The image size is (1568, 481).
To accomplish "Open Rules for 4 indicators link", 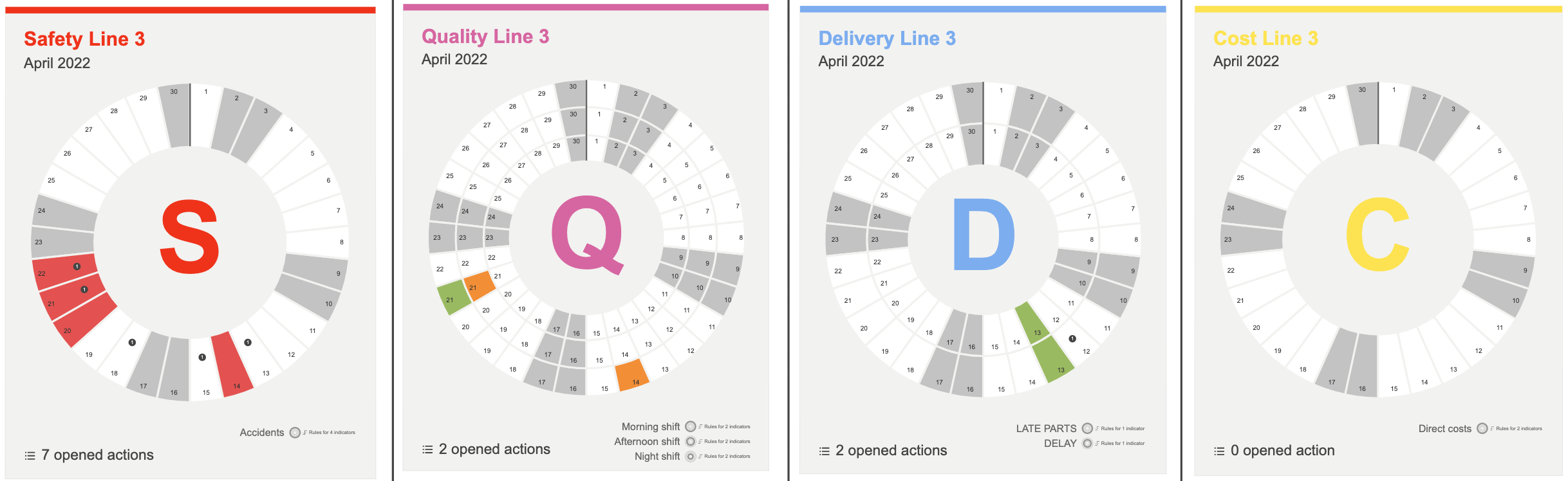I will [x=331, y=433].
